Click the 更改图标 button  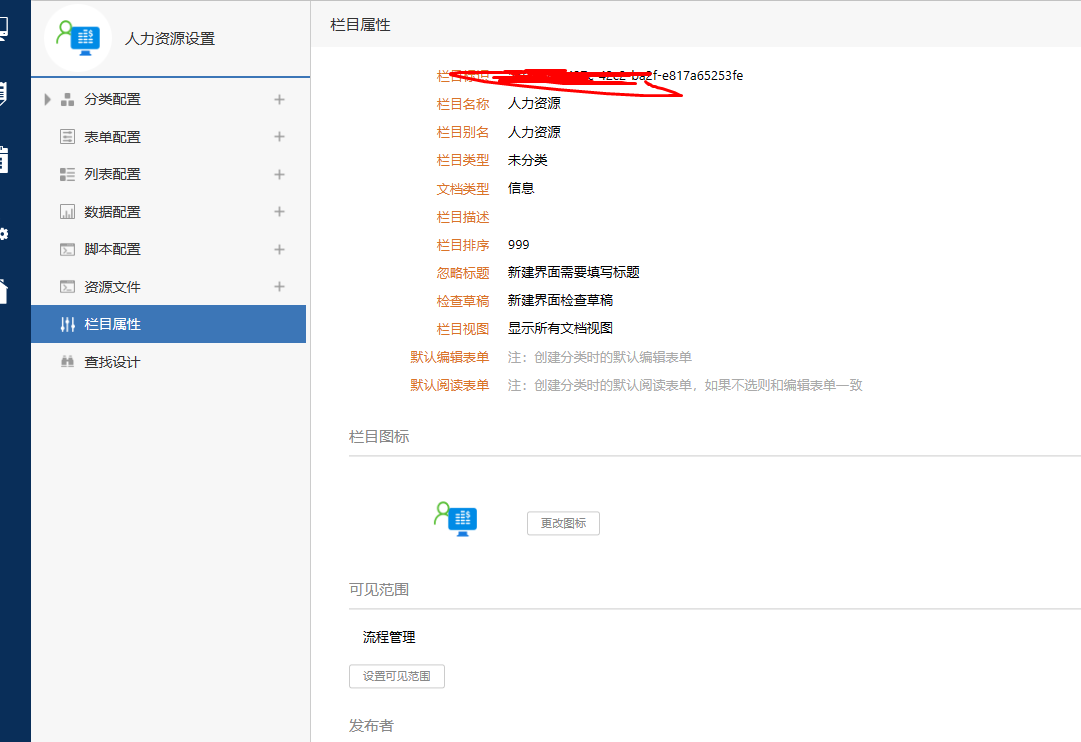click(x=563, y=523)
